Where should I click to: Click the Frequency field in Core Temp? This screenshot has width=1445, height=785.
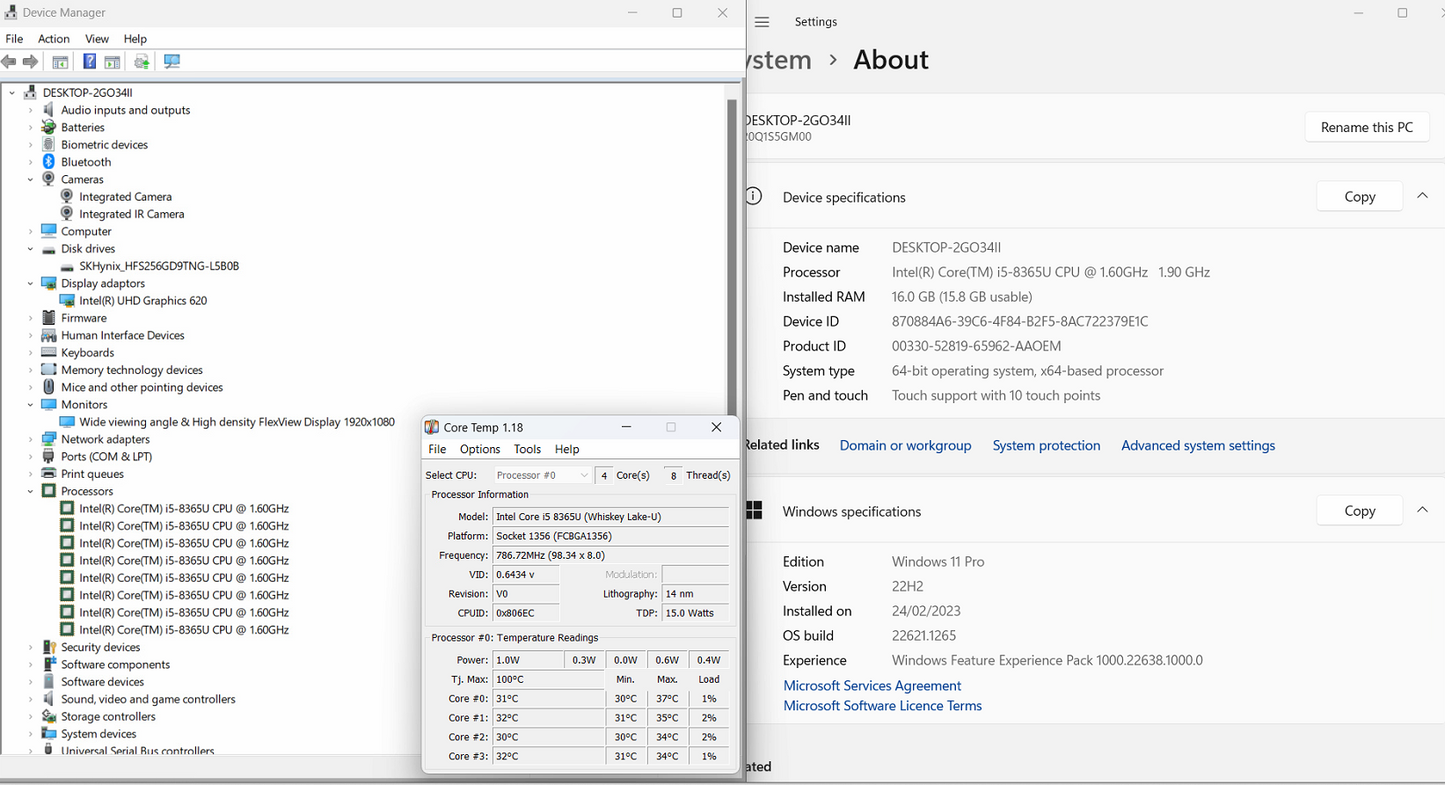(611, 555)
